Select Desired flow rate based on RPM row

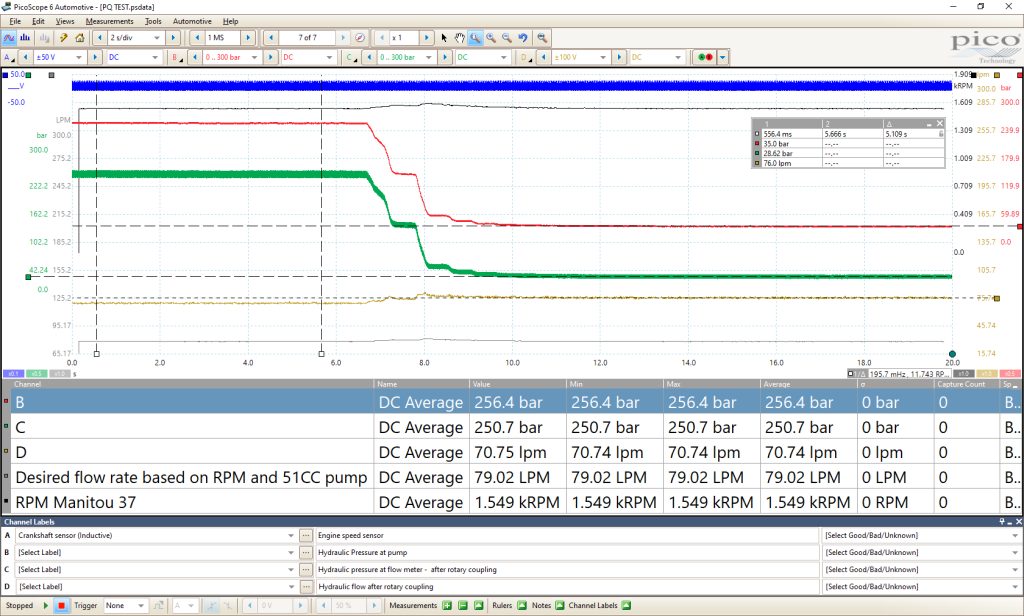pos(513,478)
